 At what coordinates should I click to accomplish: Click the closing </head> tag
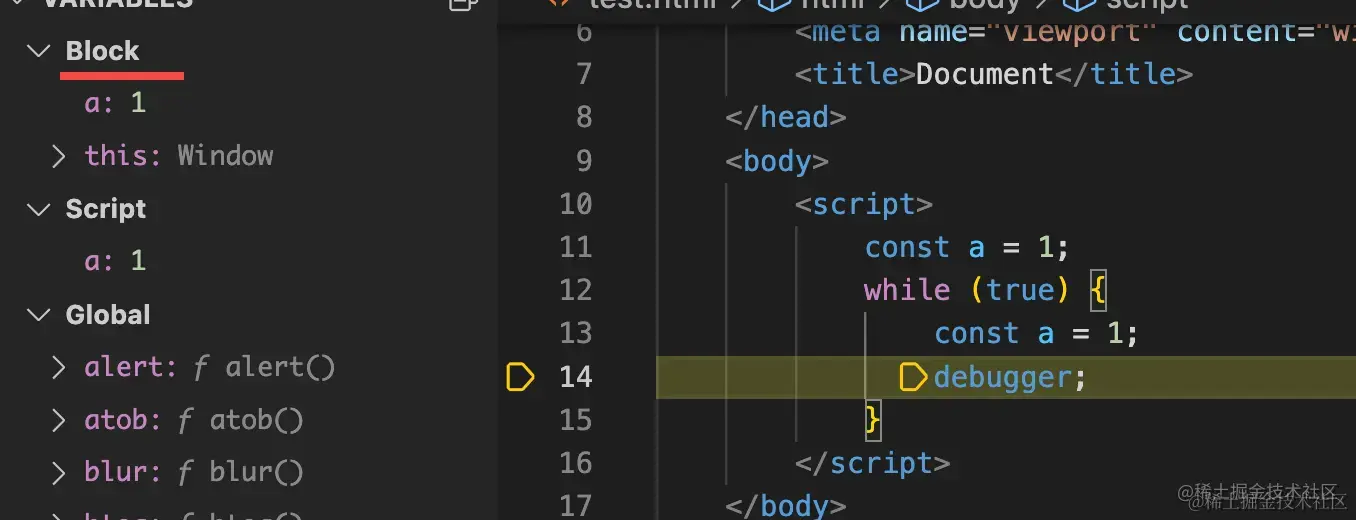[786, 117]
